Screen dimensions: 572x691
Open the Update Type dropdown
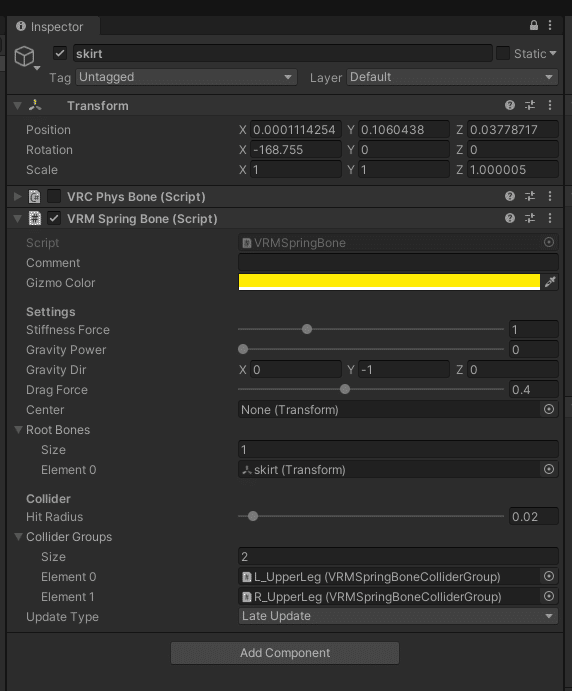398,616
